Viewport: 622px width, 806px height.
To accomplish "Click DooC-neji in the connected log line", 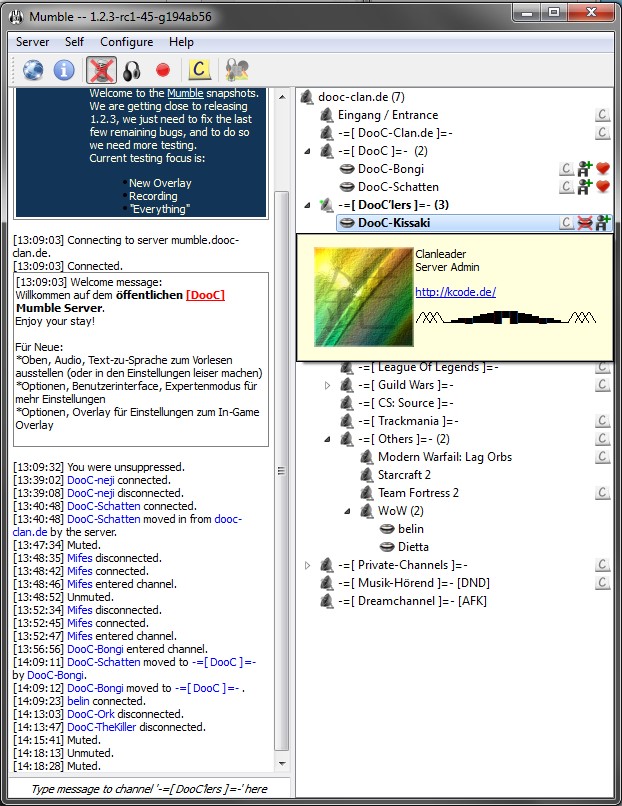I will pyautogui.click(x=90, y=480).
